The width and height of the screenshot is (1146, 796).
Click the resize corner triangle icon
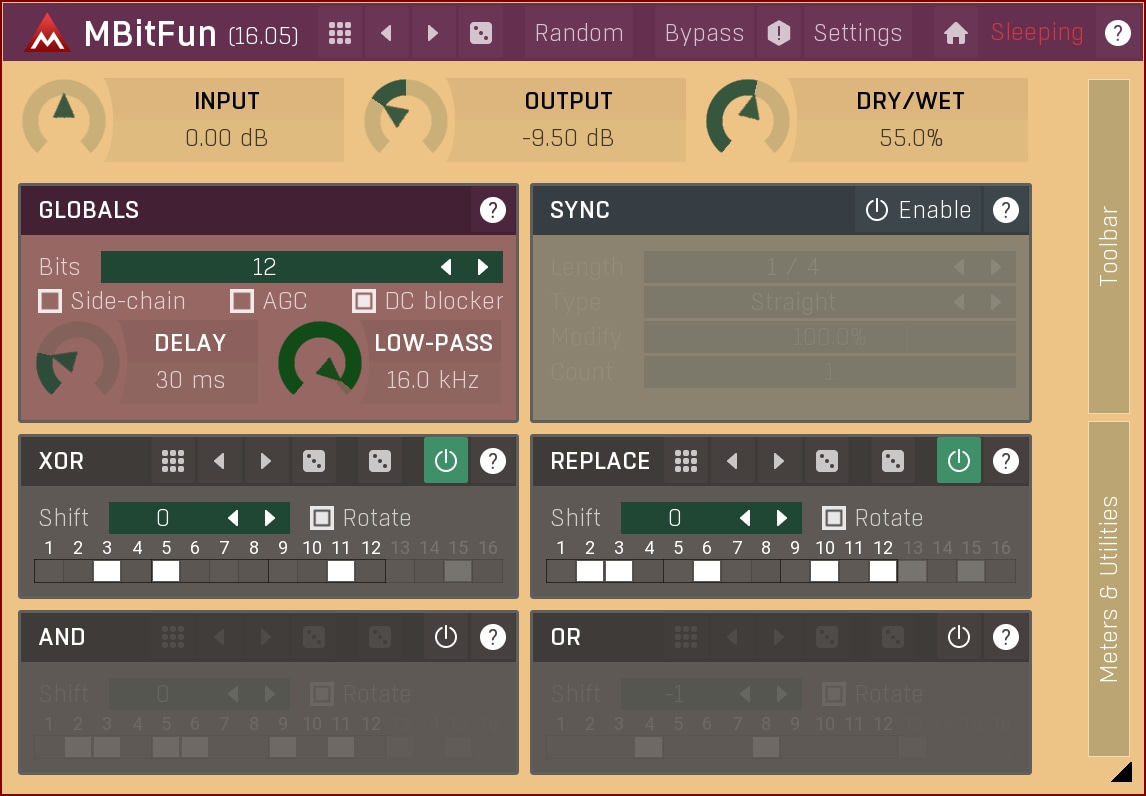(x=1121, y=772)
